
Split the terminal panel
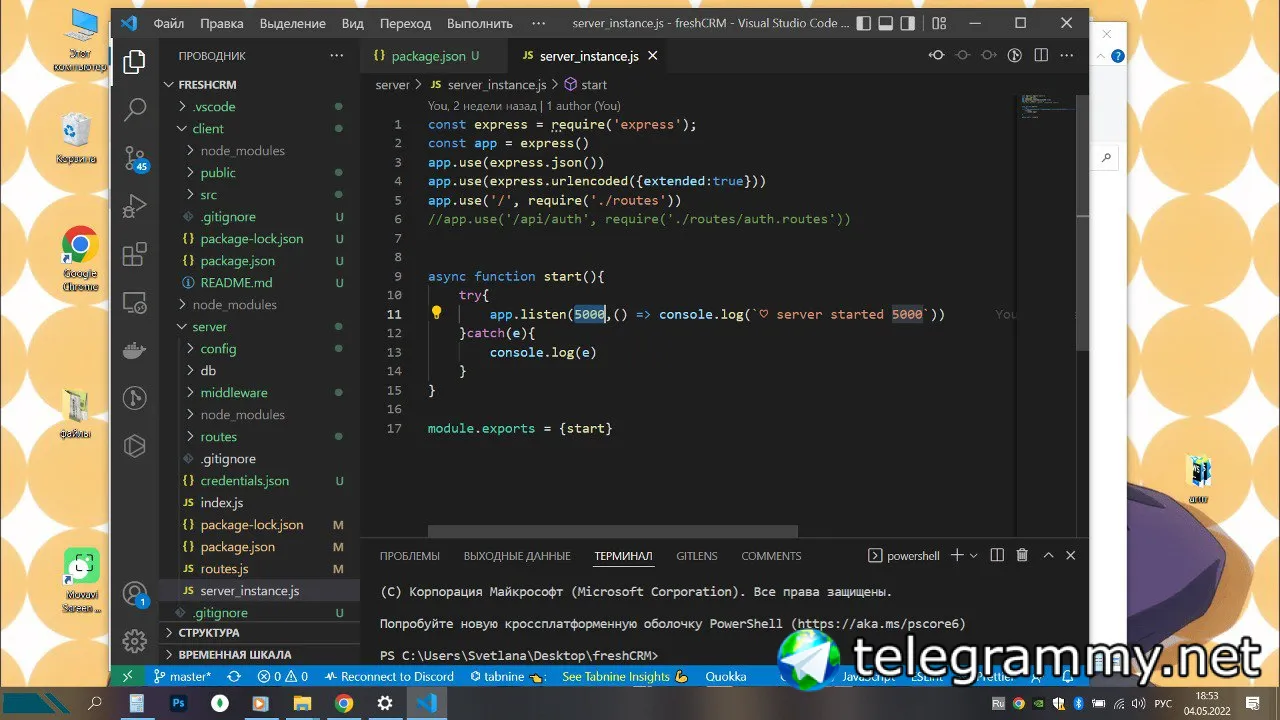[x=997, y=555]
